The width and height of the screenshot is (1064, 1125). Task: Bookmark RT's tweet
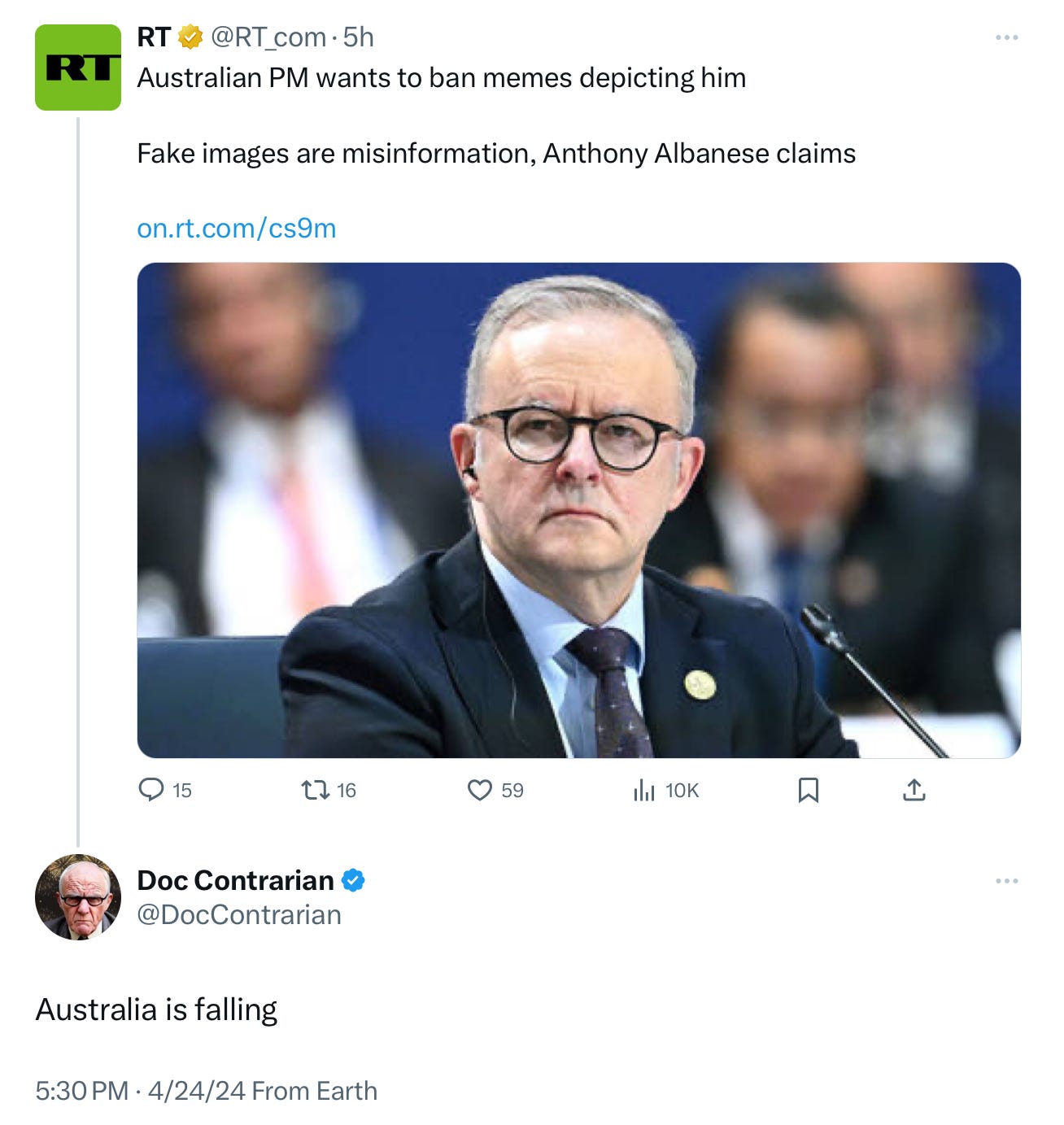coord(809,790)
